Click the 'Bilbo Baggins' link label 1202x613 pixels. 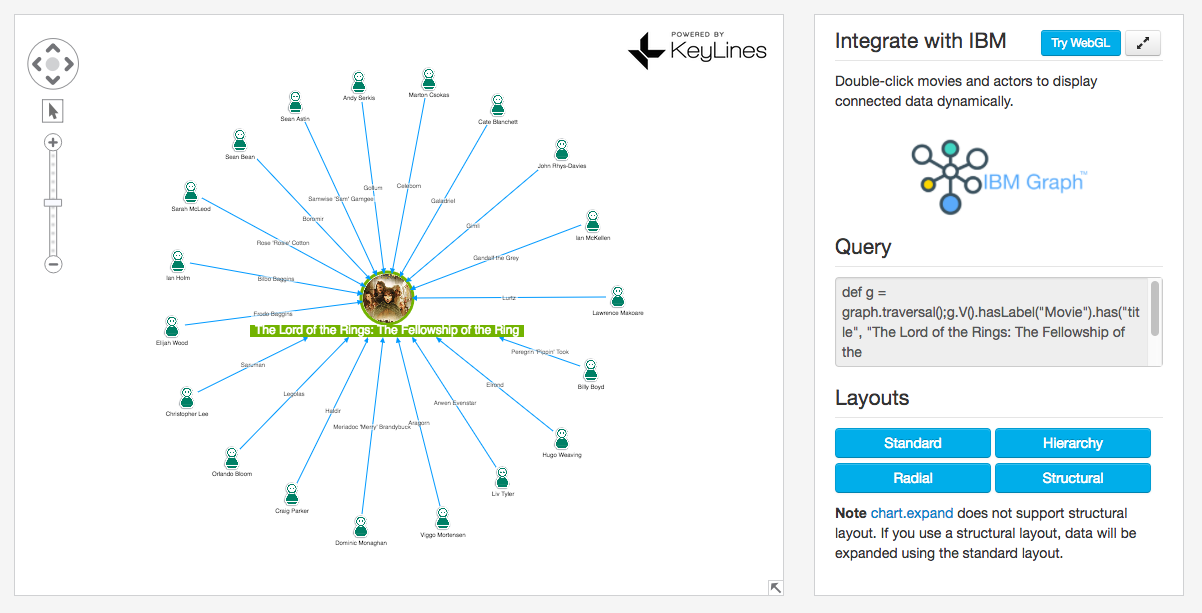click(276, 278)
